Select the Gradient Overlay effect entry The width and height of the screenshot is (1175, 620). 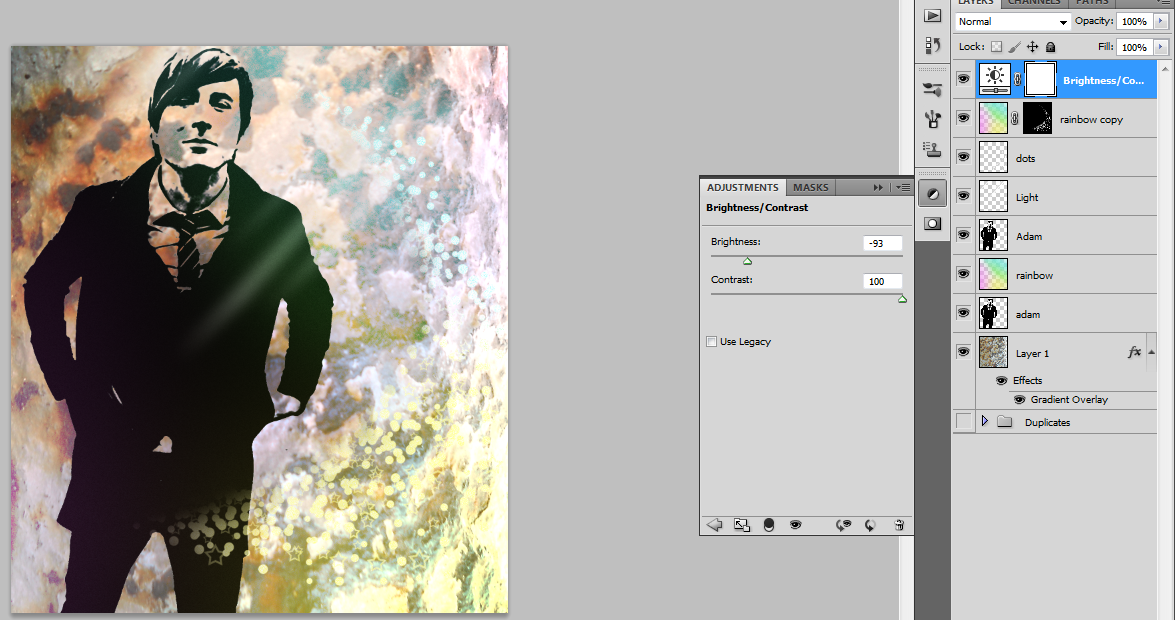coord(1069,400)
